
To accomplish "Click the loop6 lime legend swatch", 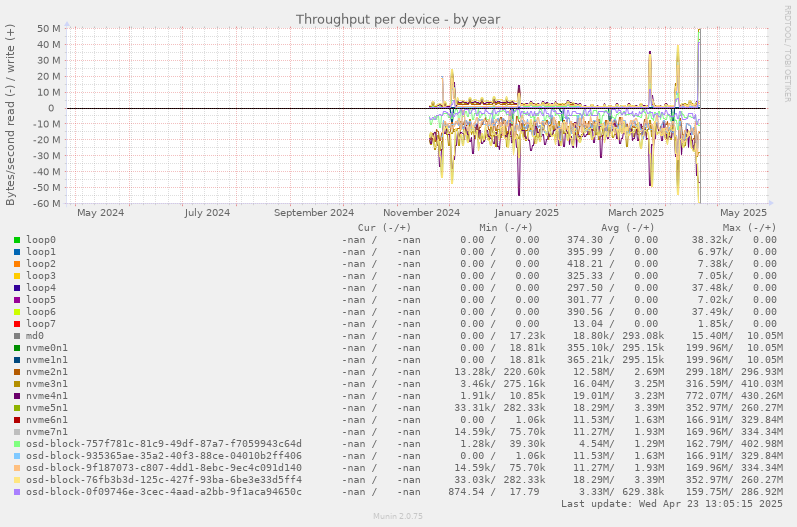I will (17, 312).
